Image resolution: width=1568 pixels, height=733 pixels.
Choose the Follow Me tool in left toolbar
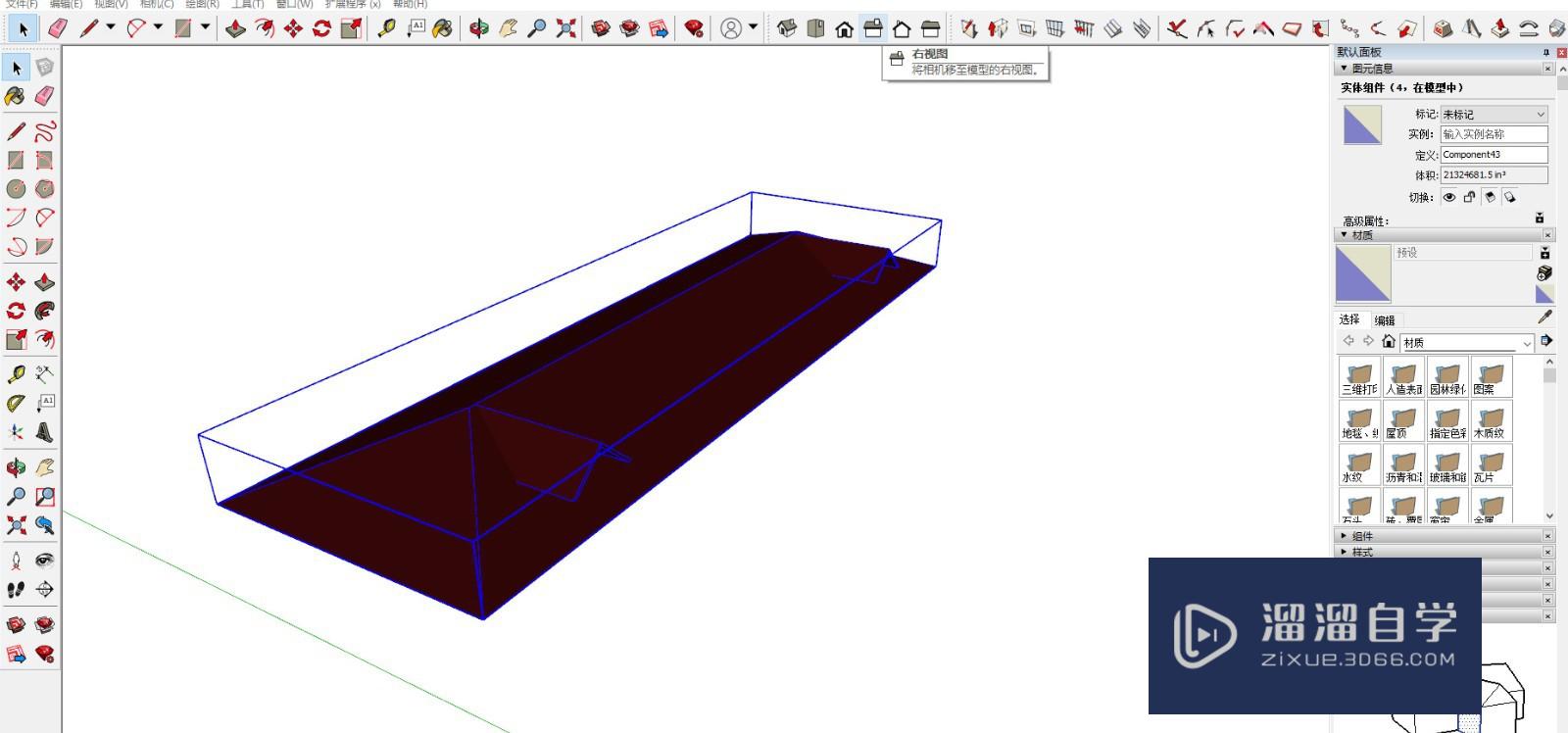44,311
